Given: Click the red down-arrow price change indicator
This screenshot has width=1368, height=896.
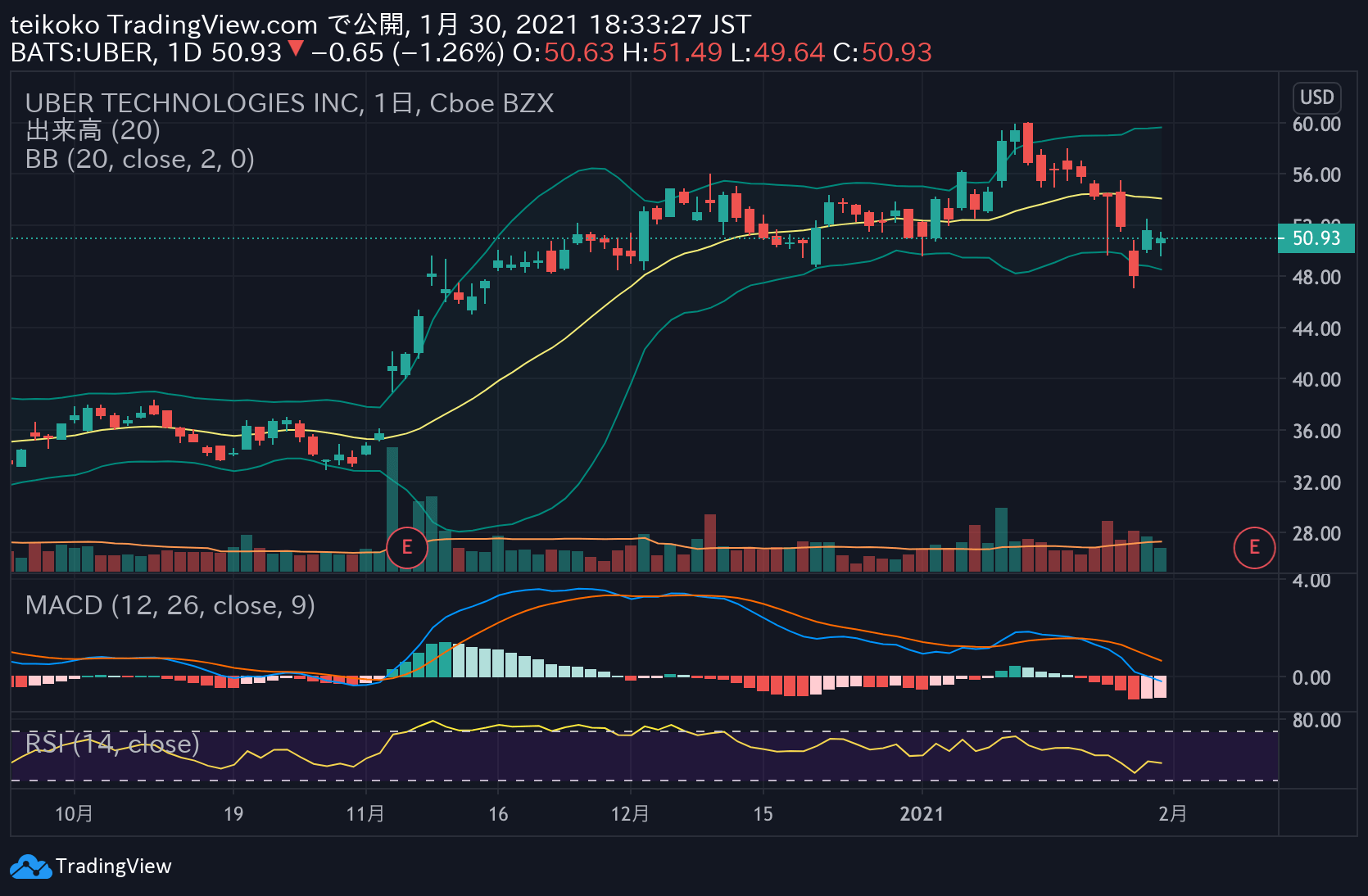Looking at the screenshot, I should point(296,49).
